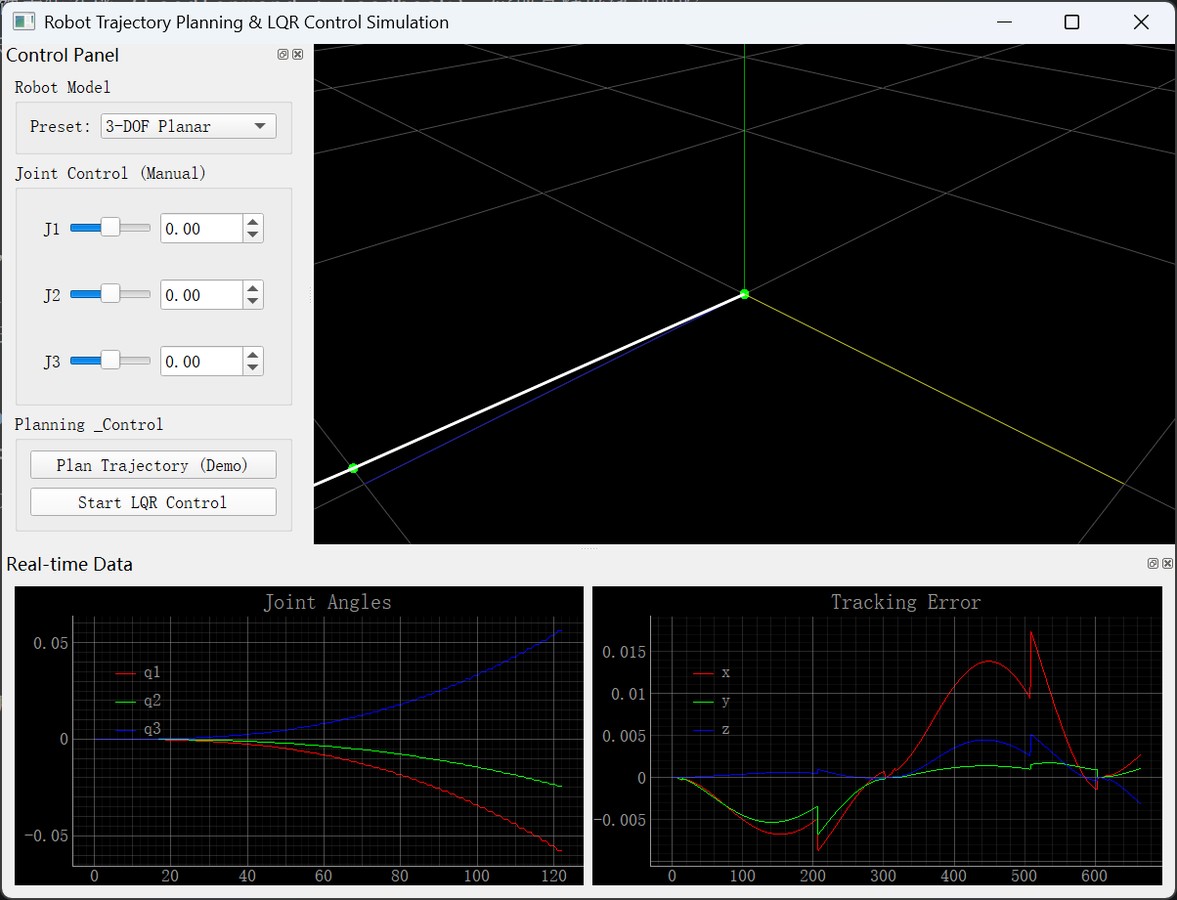Float the Control Panel dock widget
This screenshot has width=1177, height=900.
(x=283, y=55)
